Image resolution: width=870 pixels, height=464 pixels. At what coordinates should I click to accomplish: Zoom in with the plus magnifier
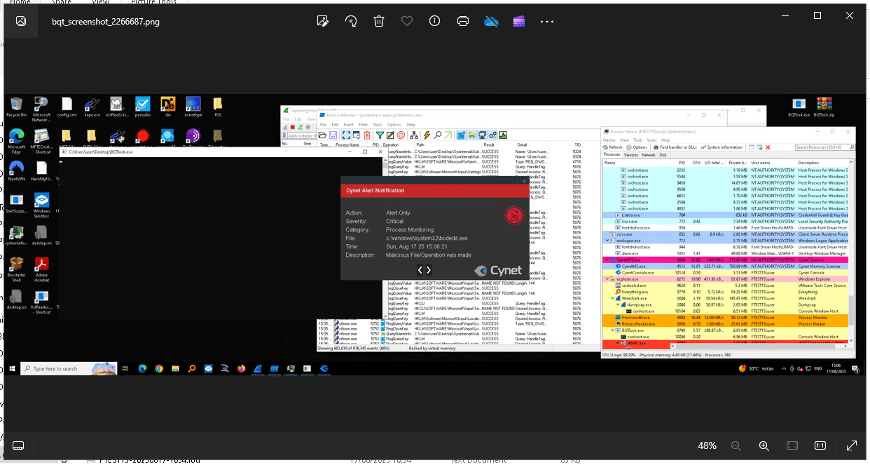[x=764, y=444]
